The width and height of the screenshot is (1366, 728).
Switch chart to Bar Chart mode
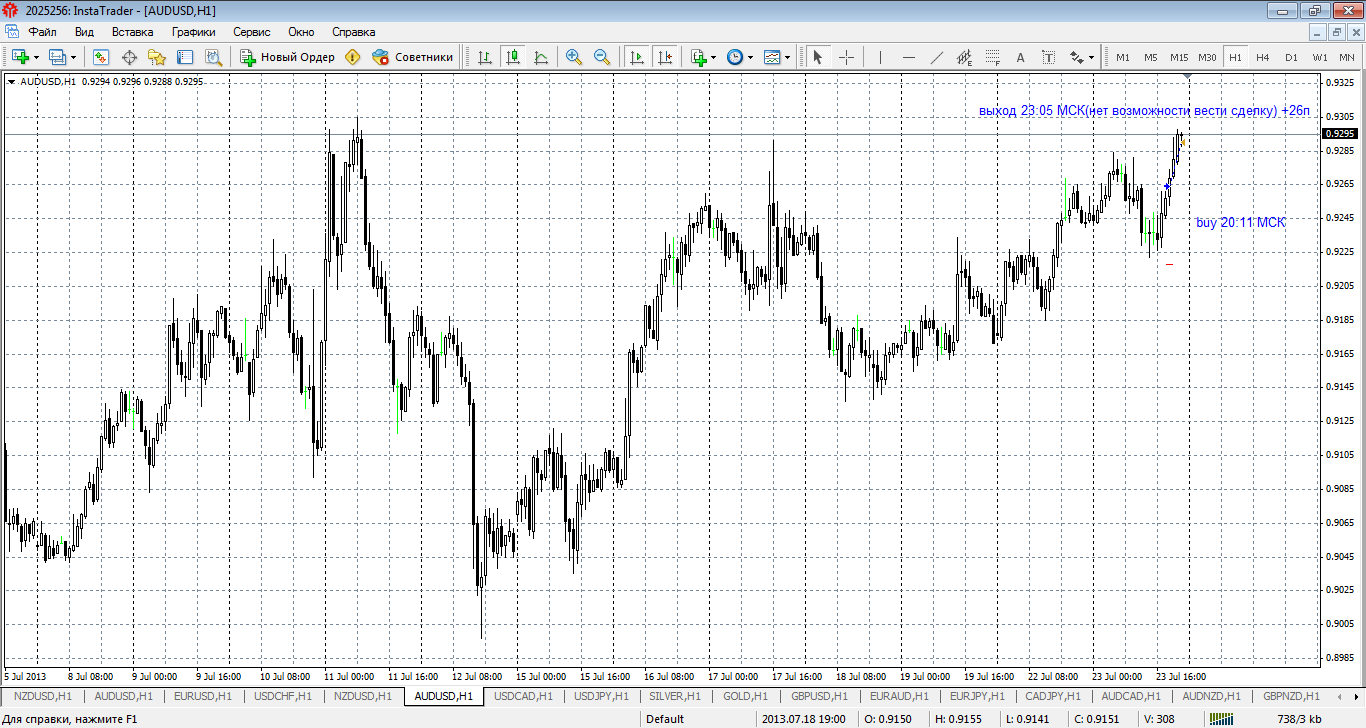[x=485, y=57]
